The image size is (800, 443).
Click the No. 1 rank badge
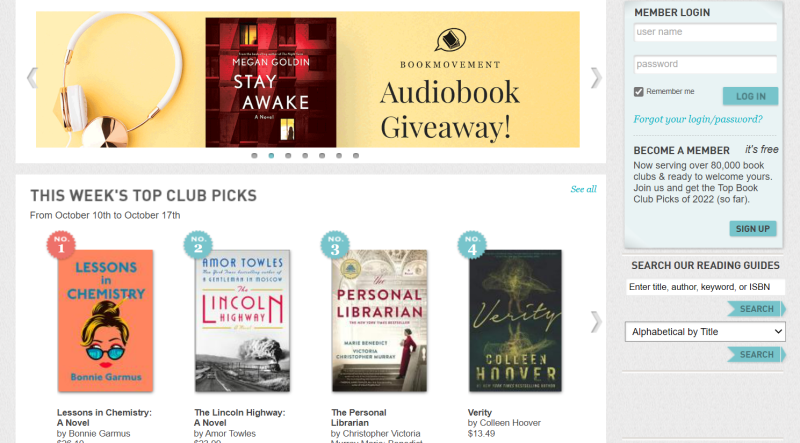click(62, 245)
